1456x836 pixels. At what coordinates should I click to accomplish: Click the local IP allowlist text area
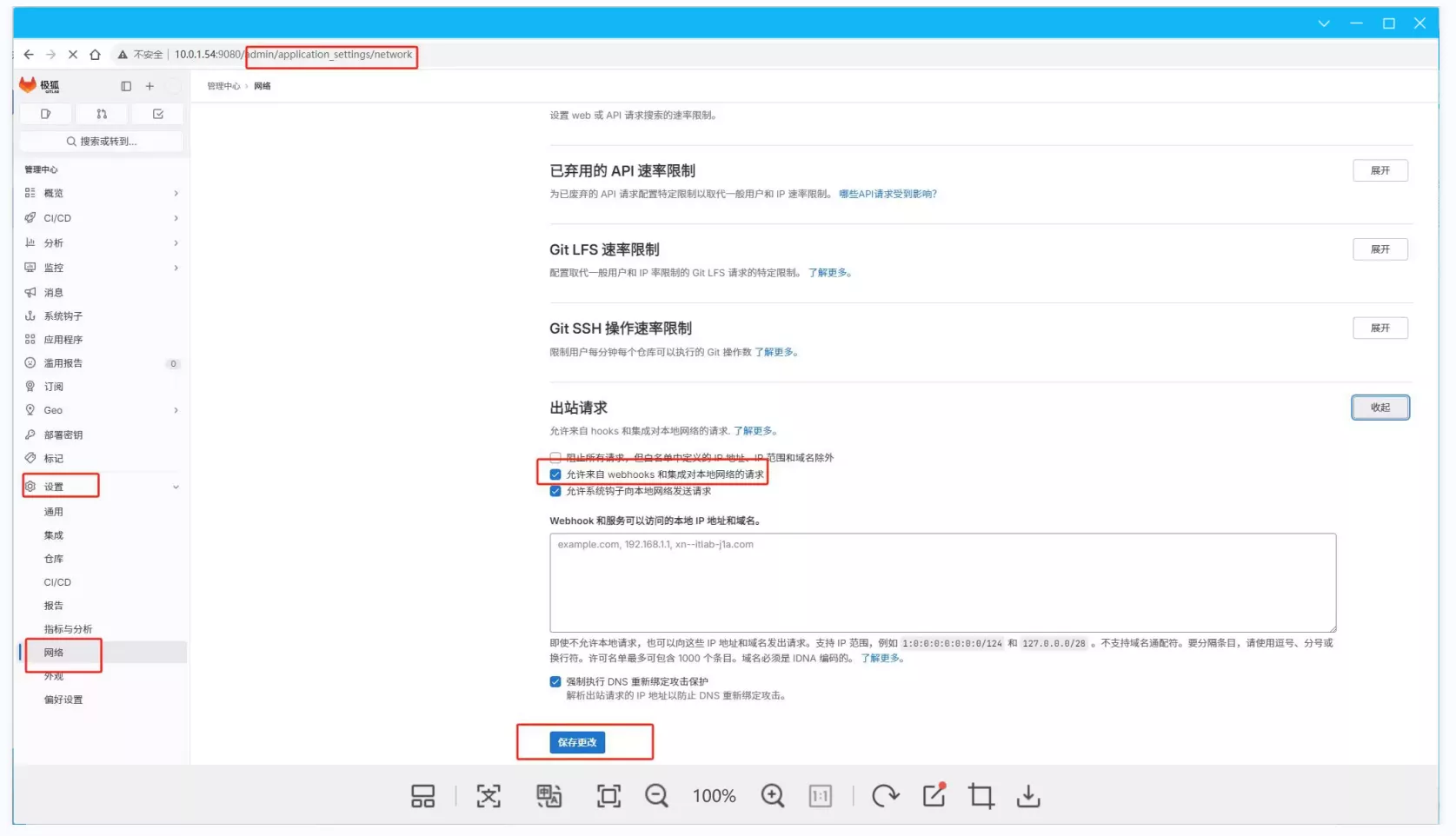[942, 582]
